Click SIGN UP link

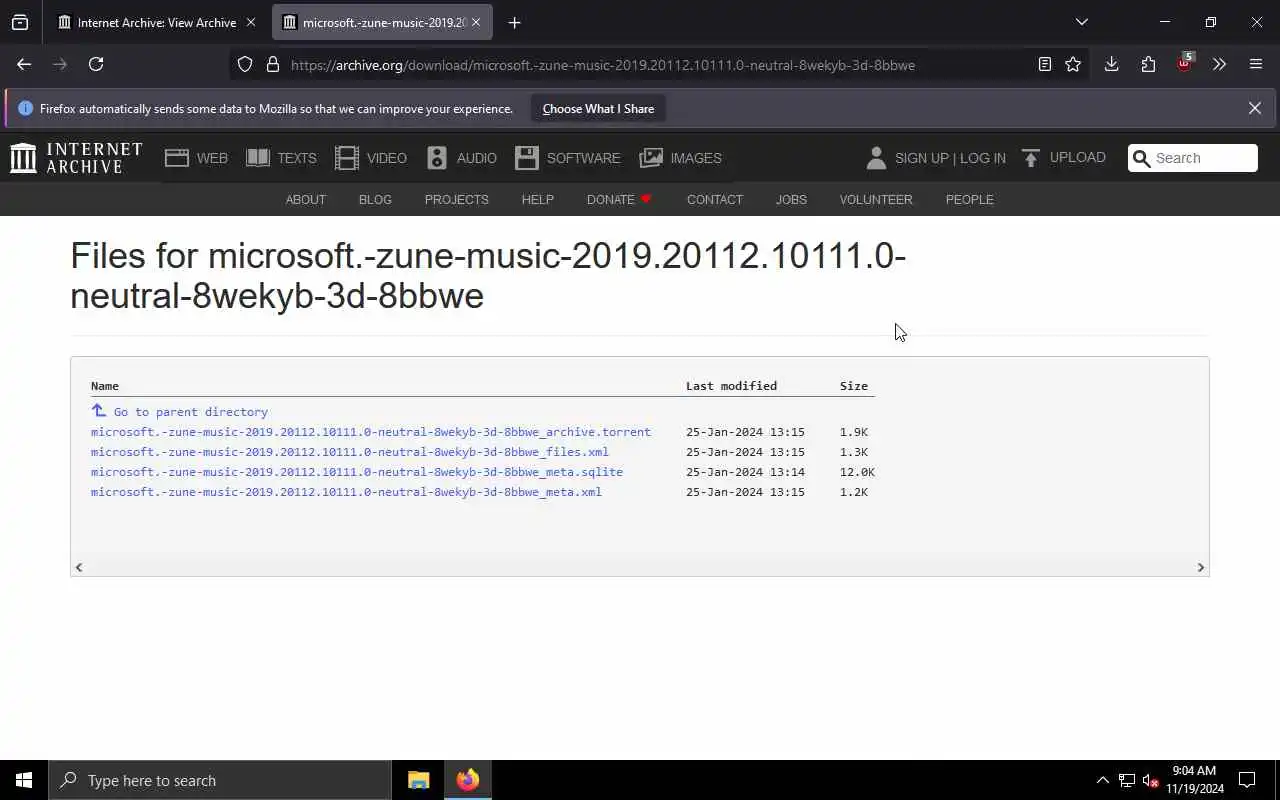922,158
